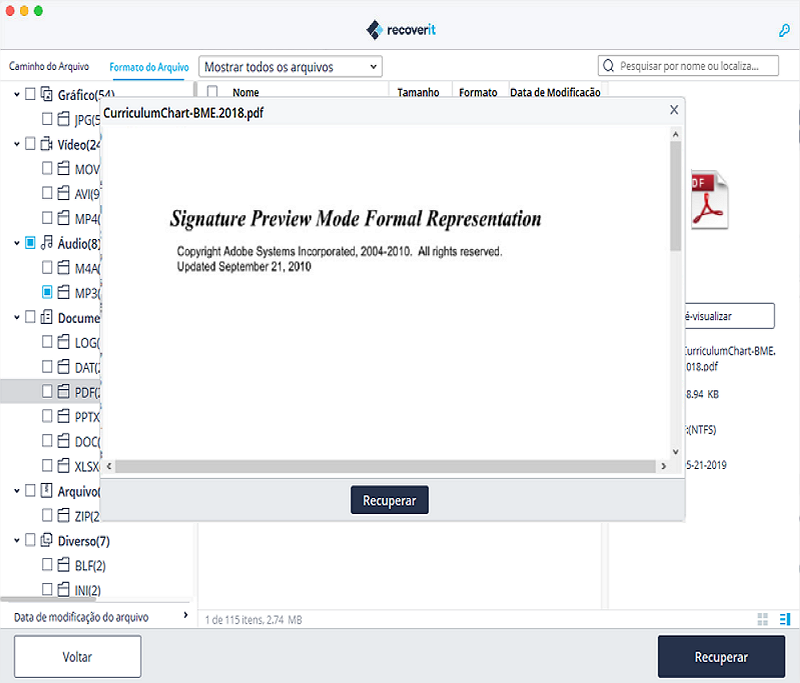The width and height of the screenshot is (800, 683).
Task: Click the MP4 file type icon
Action: pyautogui.click(x=63, y=218)
